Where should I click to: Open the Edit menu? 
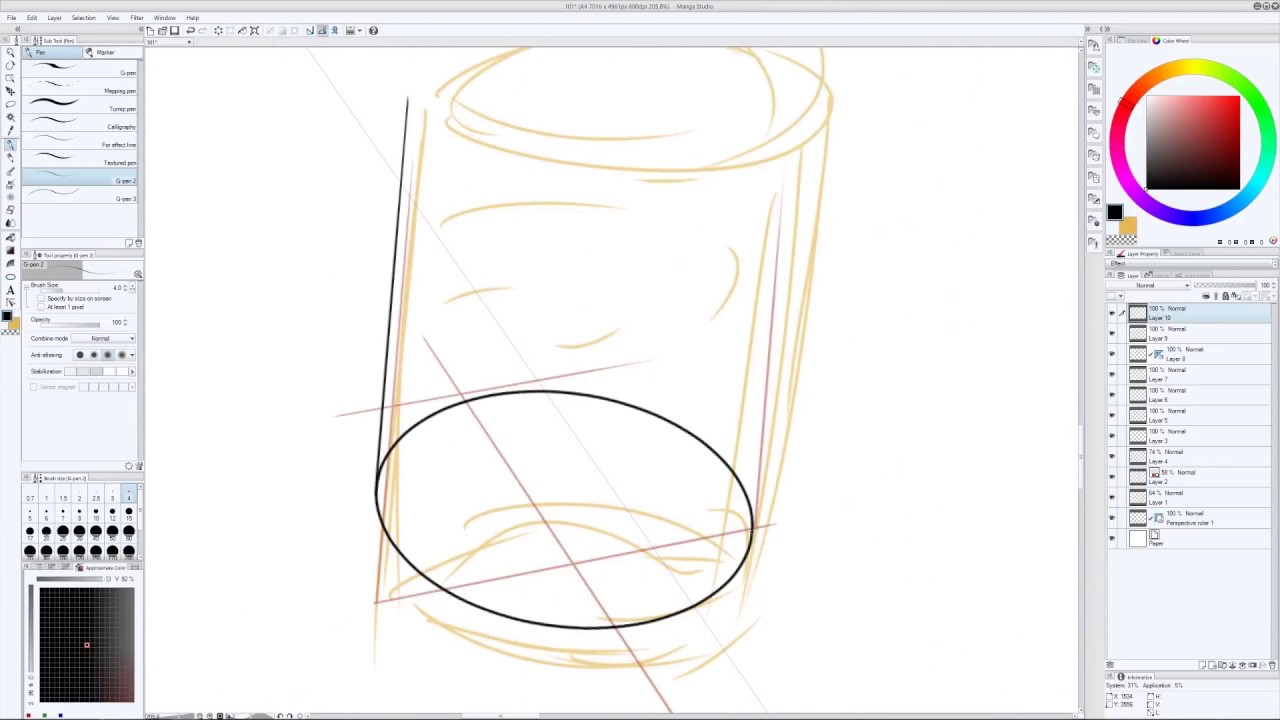point(32,17)
